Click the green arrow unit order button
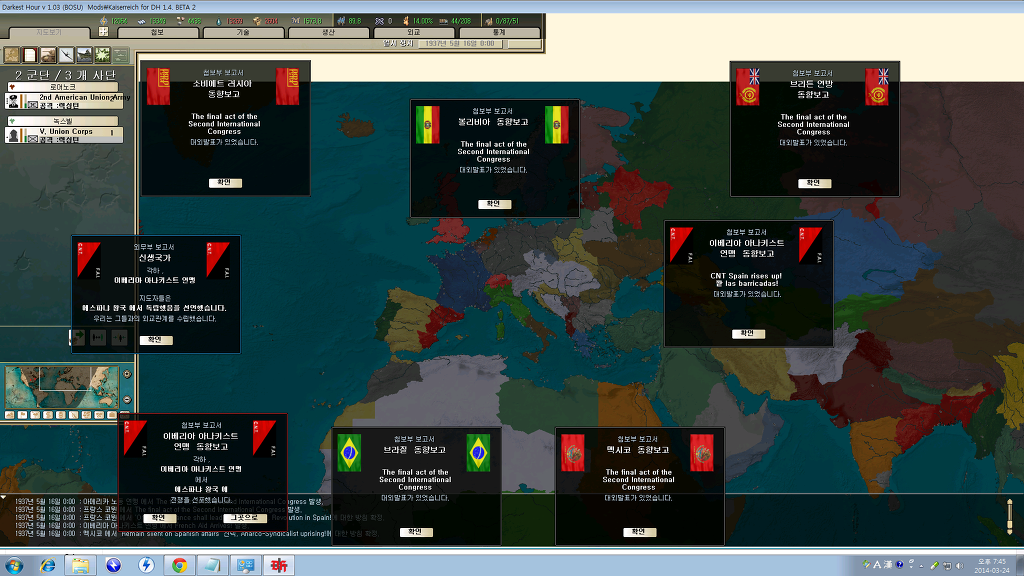The width and height of the screenshot is (1024, 576). click(x=78, y=337)
